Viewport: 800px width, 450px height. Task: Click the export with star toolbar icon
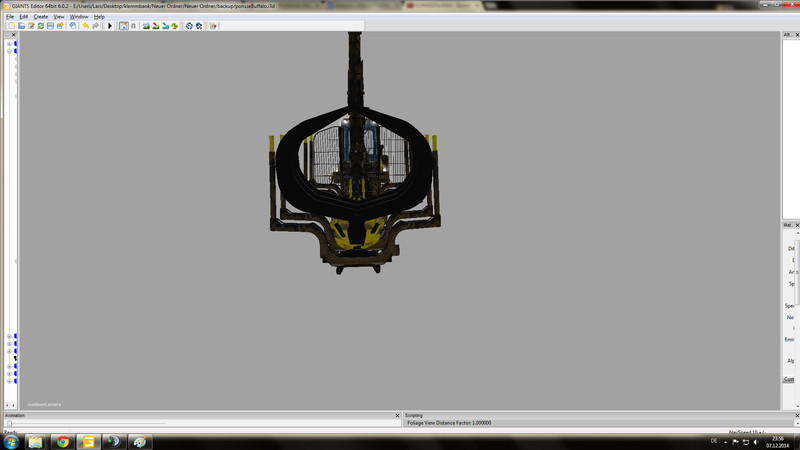tap(60, 26)
